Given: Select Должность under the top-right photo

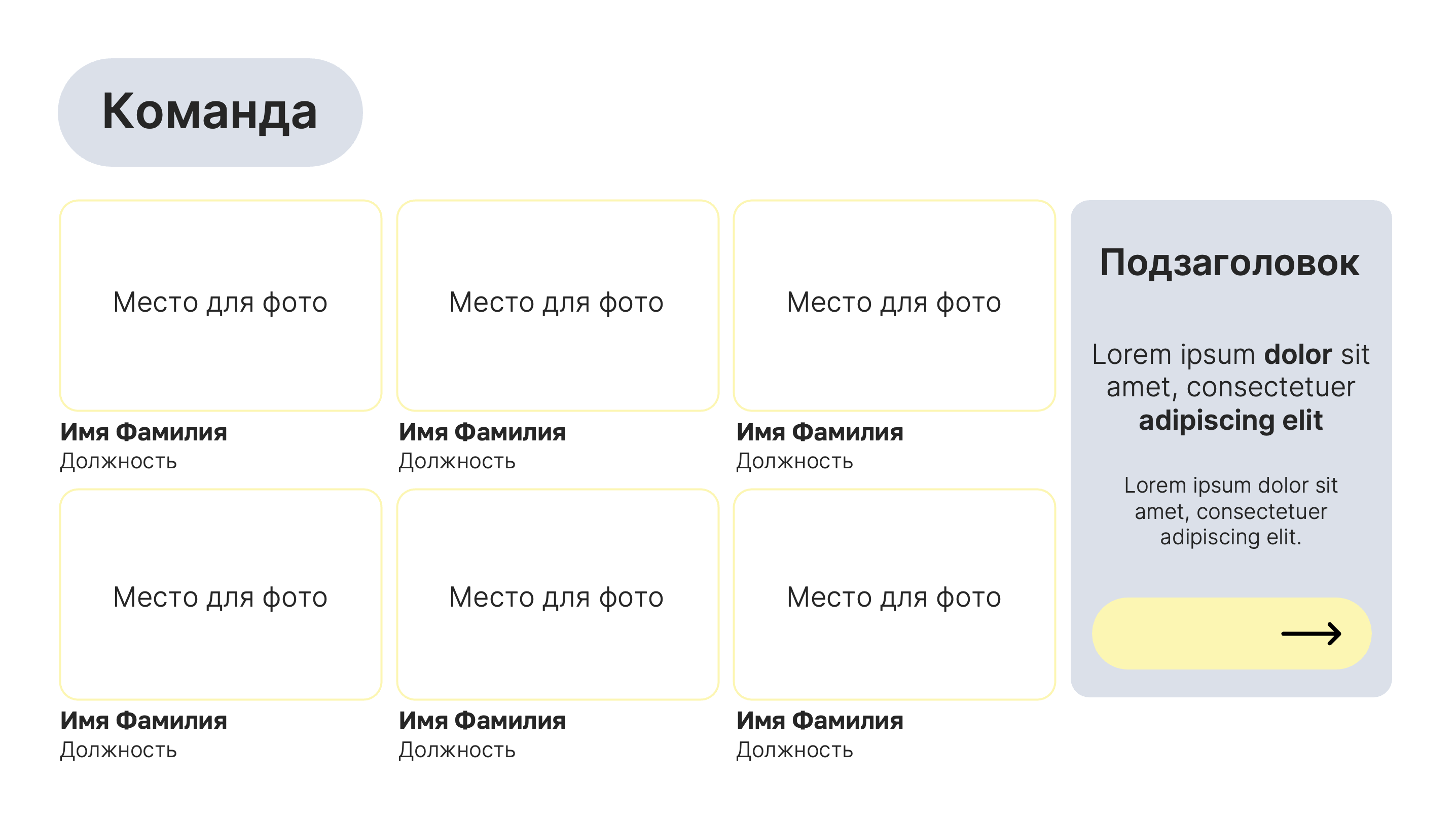Looking at the screenshot, I should (794, 461).
